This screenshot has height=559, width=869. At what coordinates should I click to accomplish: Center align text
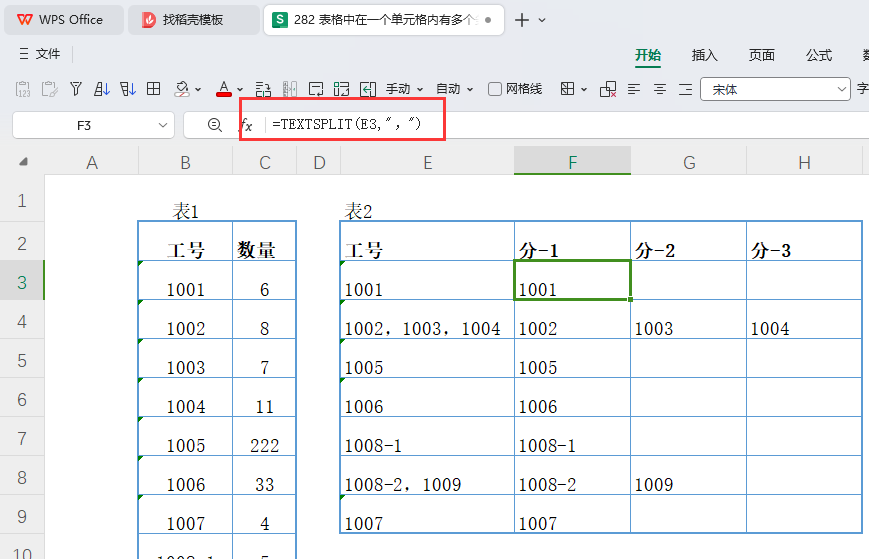(660, 89)
